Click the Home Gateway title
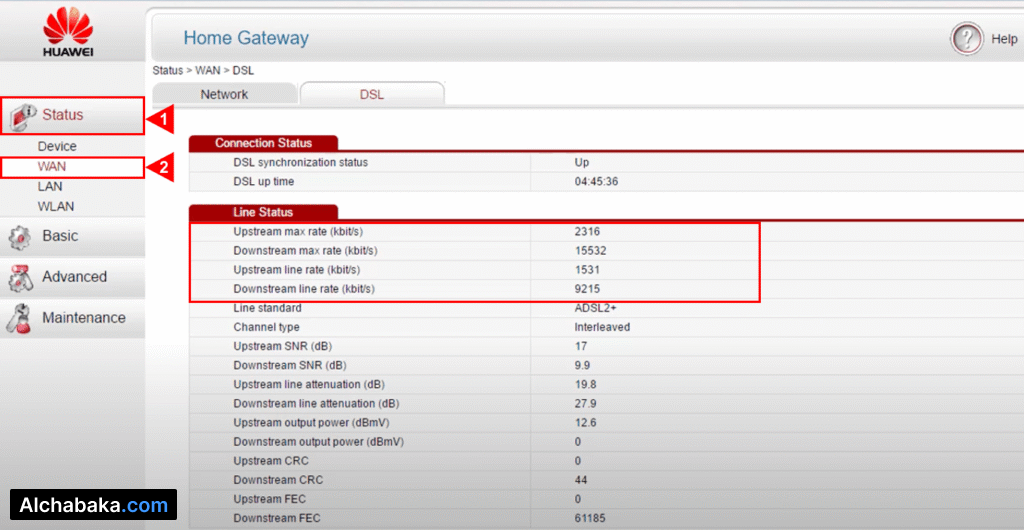1024x530 pixels. tap(246, 39)
